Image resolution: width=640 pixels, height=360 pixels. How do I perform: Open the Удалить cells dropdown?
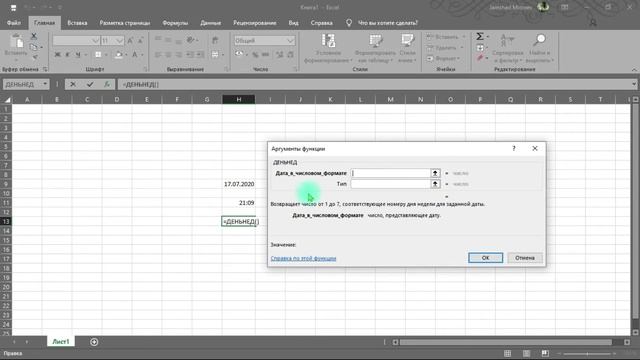pyautogui.click(x=445, y=48)
